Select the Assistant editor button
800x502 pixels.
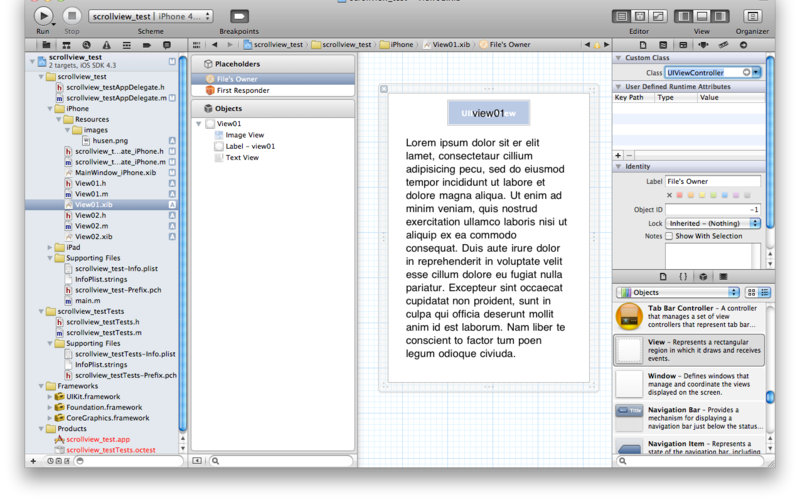click(640, 16)
